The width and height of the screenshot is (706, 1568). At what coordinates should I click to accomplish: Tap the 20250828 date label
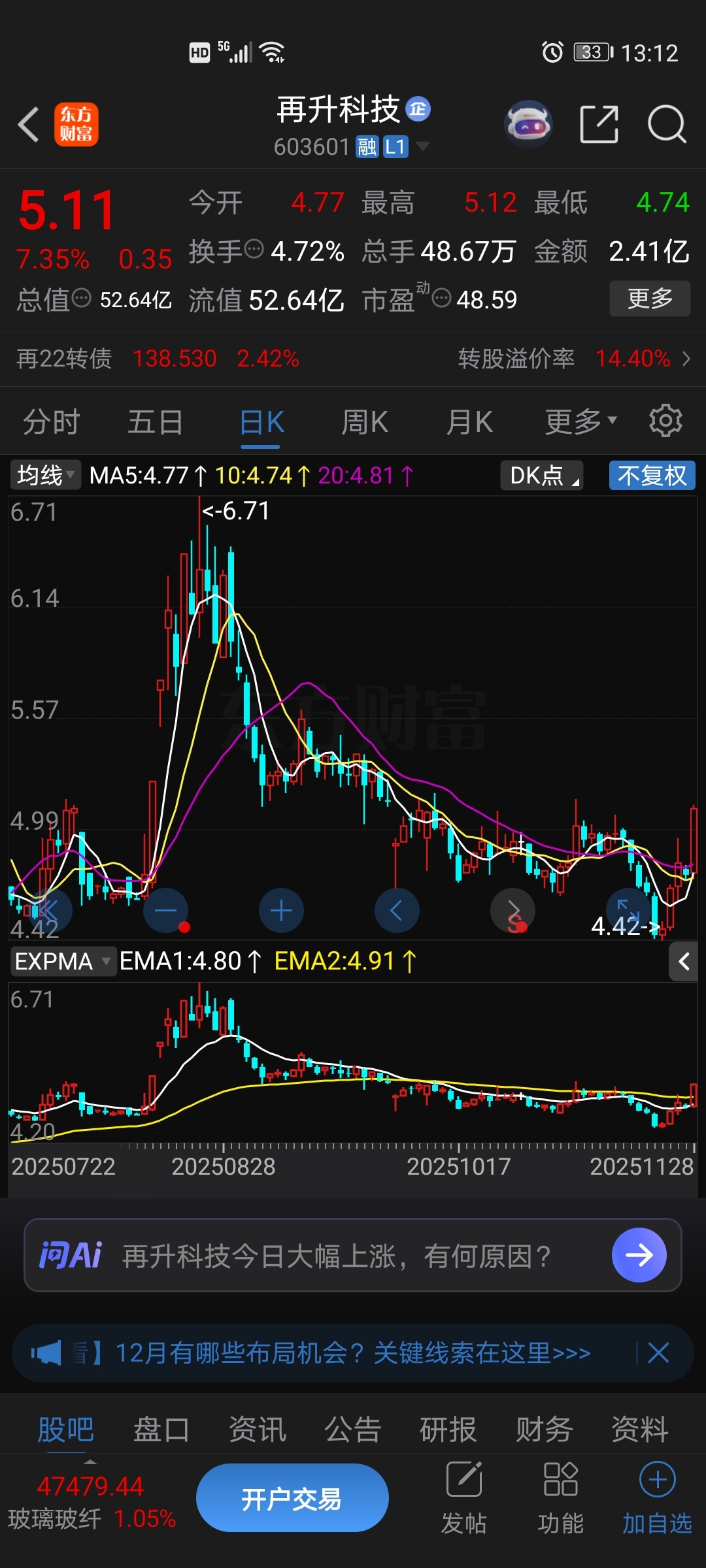coord(224,1166)
